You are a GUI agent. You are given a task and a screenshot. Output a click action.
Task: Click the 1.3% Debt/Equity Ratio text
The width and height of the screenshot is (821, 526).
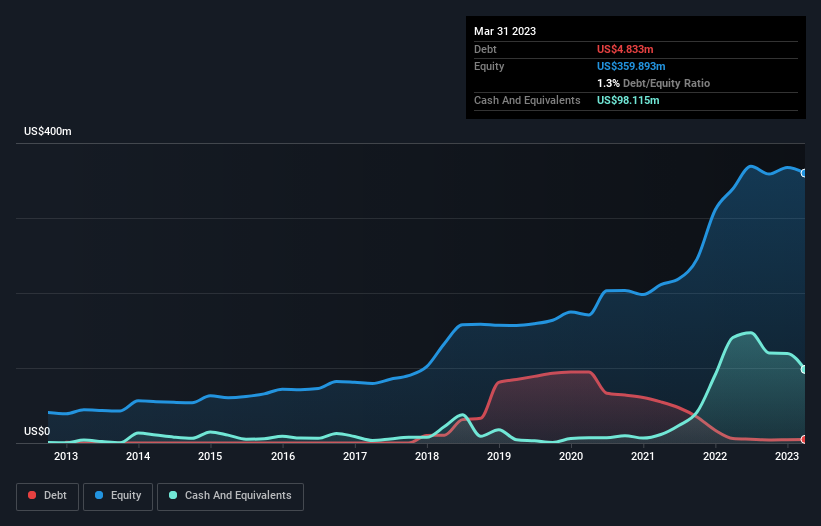tap(653, 83)
